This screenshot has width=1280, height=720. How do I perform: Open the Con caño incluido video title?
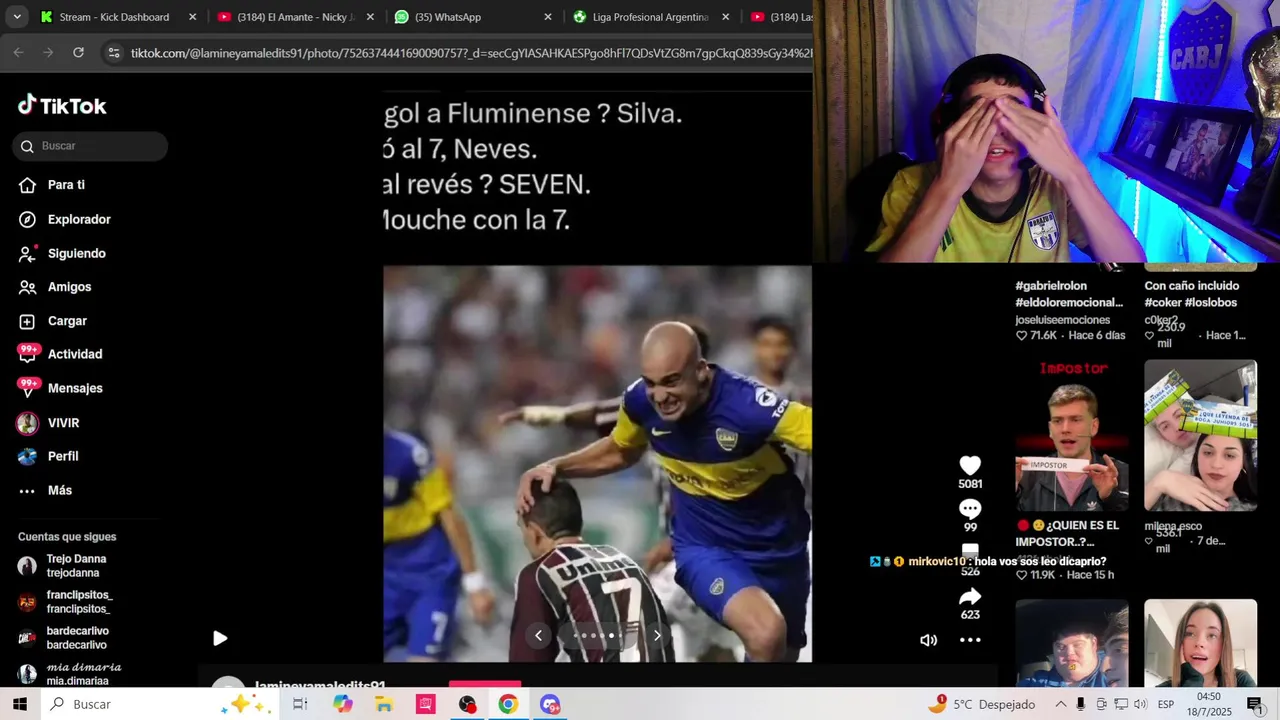click(x=1192, y=294)
